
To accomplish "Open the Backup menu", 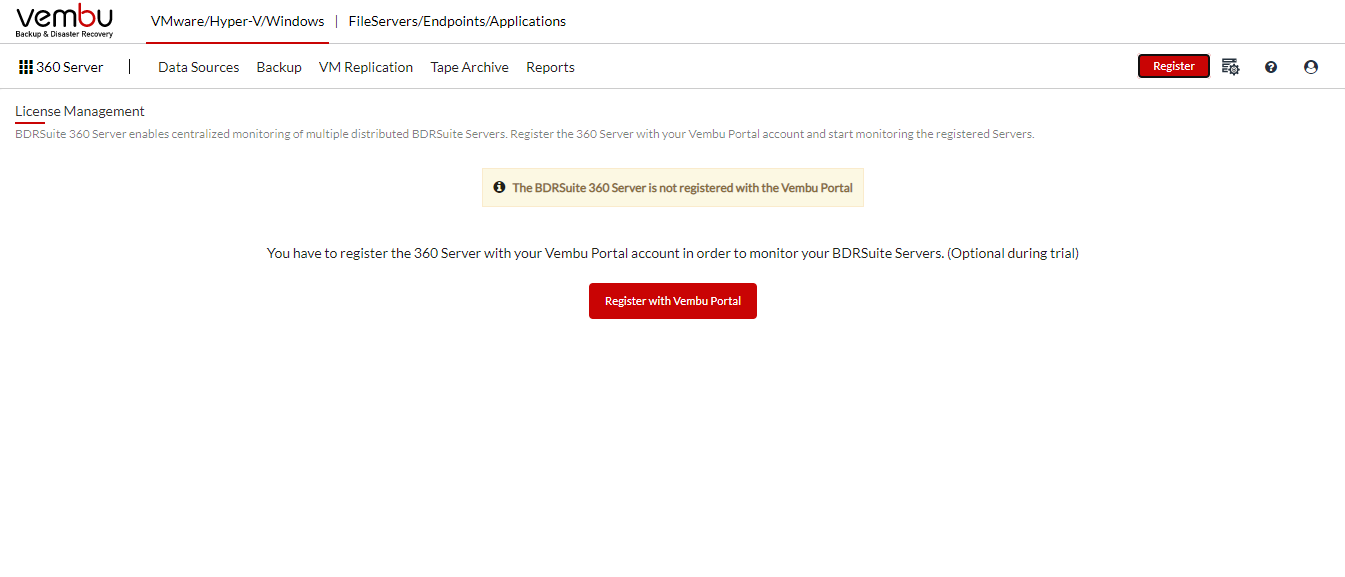I will coord(279,67).
